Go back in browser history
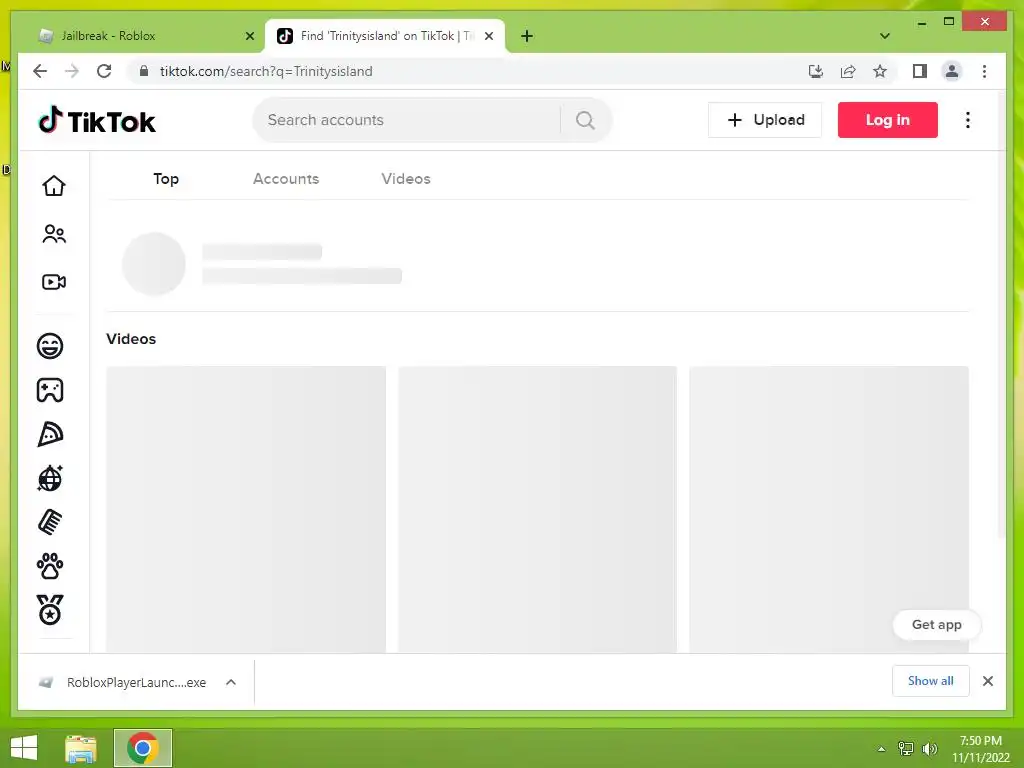This screenshot has height=768, width=1024. click(x=40, y=71)
